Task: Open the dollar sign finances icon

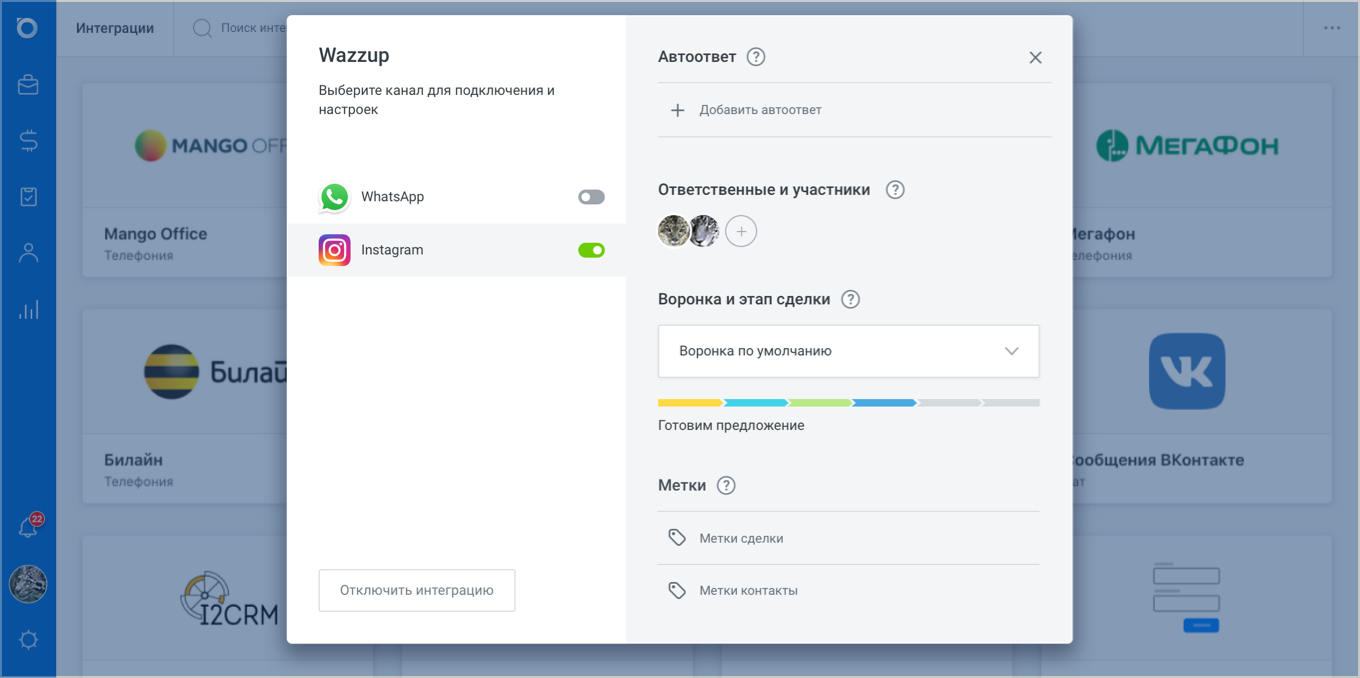Action: 28,141
